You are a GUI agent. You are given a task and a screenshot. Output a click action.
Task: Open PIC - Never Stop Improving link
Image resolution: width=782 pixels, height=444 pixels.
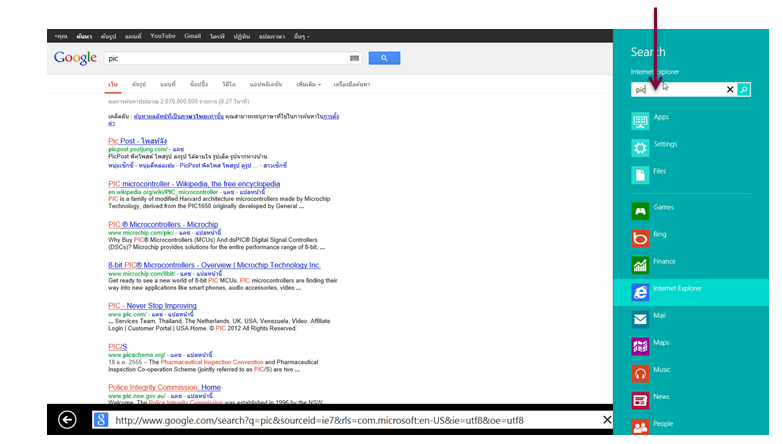152,306
